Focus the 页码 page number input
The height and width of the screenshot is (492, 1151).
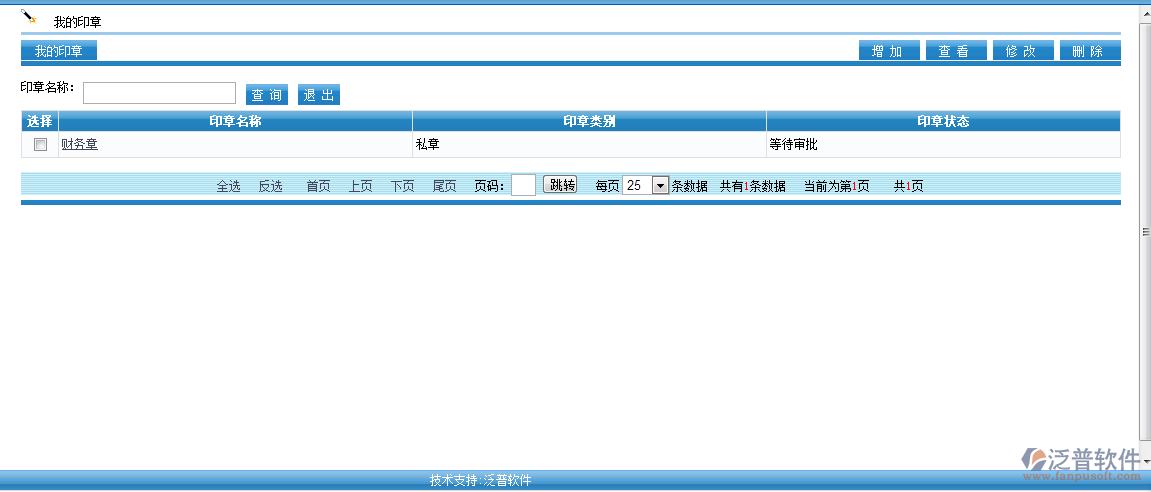(x=523, y=185)
